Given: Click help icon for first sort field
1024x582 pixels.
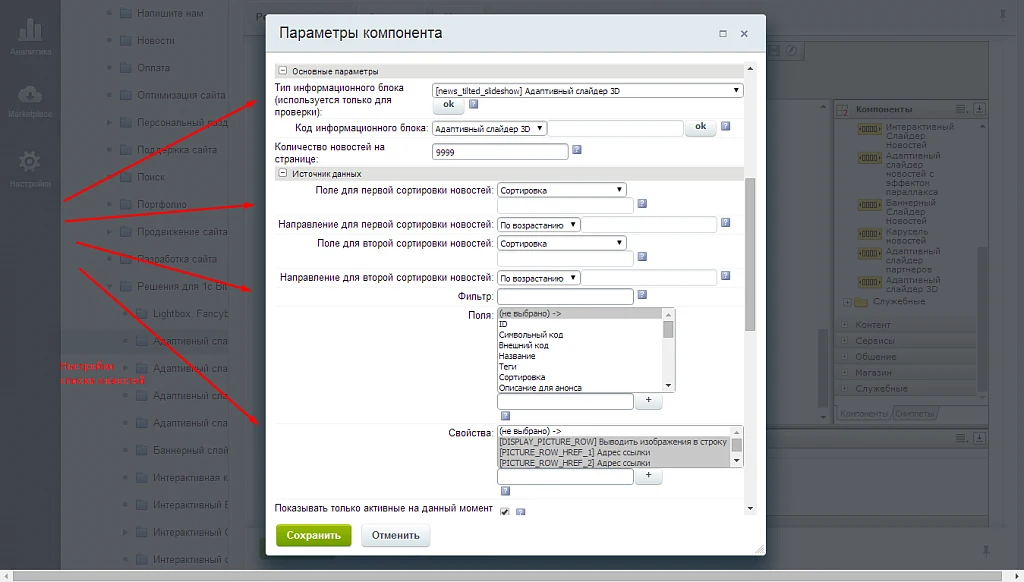Looking at the screenshot, I should (642, 203).
